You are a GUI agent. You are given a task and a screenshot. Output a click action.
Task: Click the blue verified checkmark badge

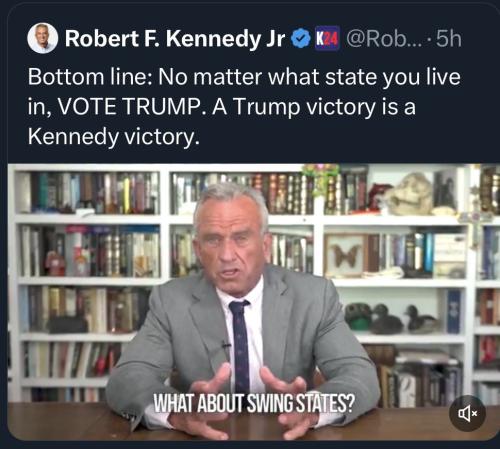pyautogui.click(x=301, y=39)
